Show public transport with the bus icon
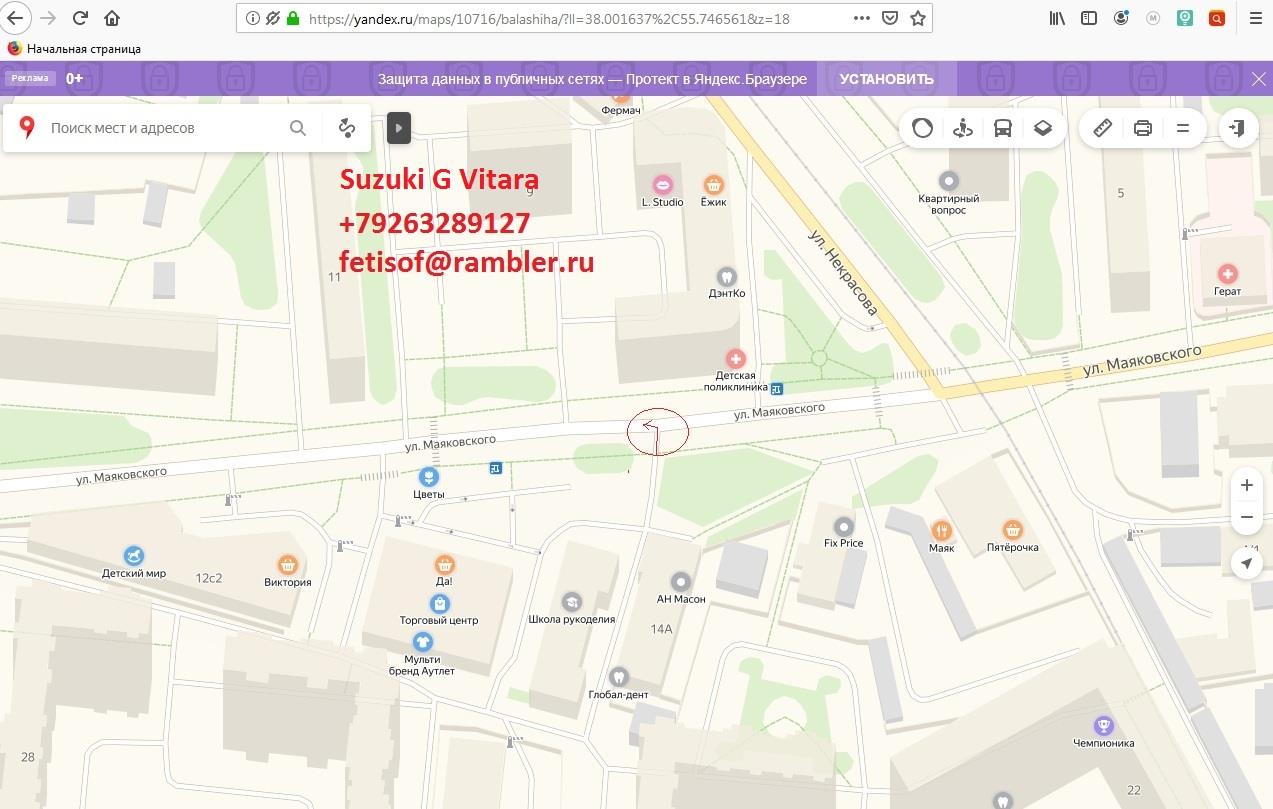This screenshot has height=809, width=1273. click(1003, 128)
